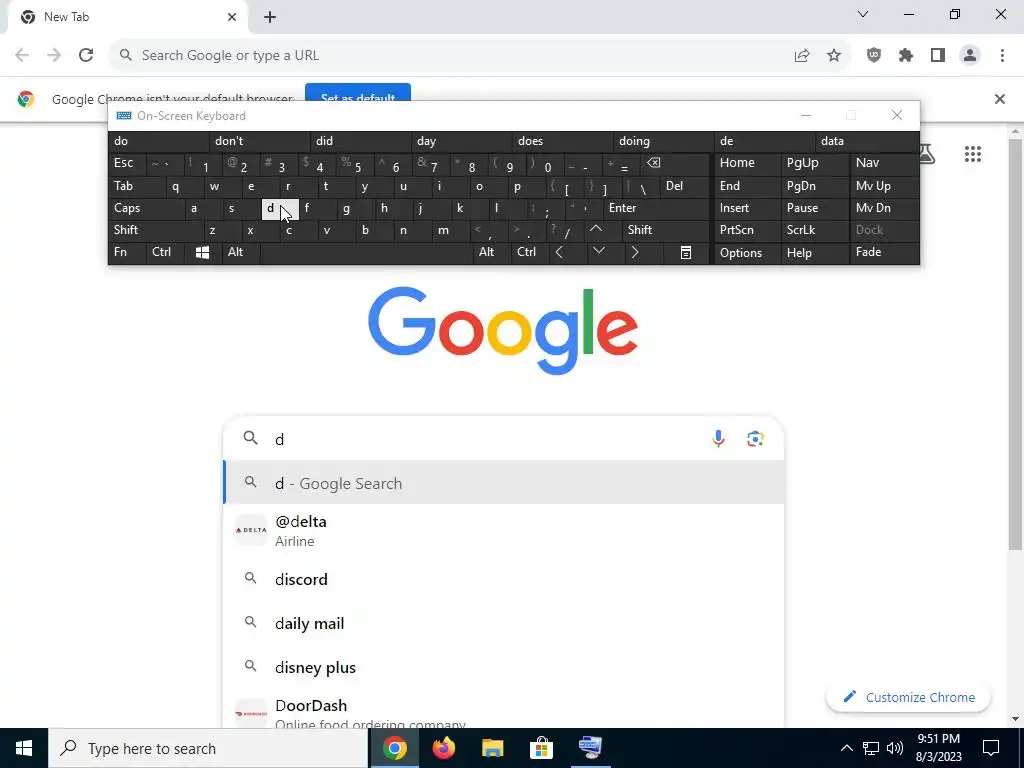Click the Esc key on On-Screen Keyboard
This screenshot has height=768, width=1024.
(127, 163)
